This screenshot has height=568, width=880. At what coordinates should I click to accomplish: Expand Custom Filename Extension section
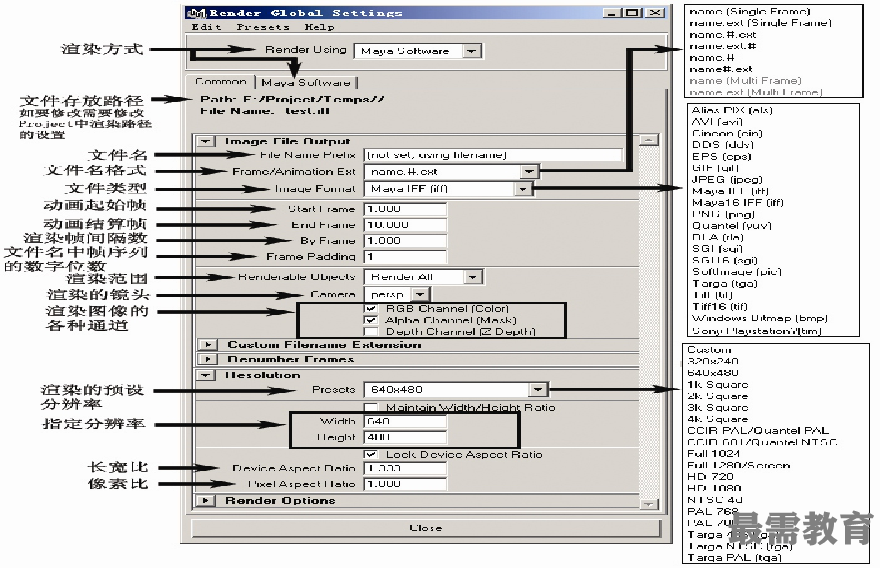pos(208,344)
